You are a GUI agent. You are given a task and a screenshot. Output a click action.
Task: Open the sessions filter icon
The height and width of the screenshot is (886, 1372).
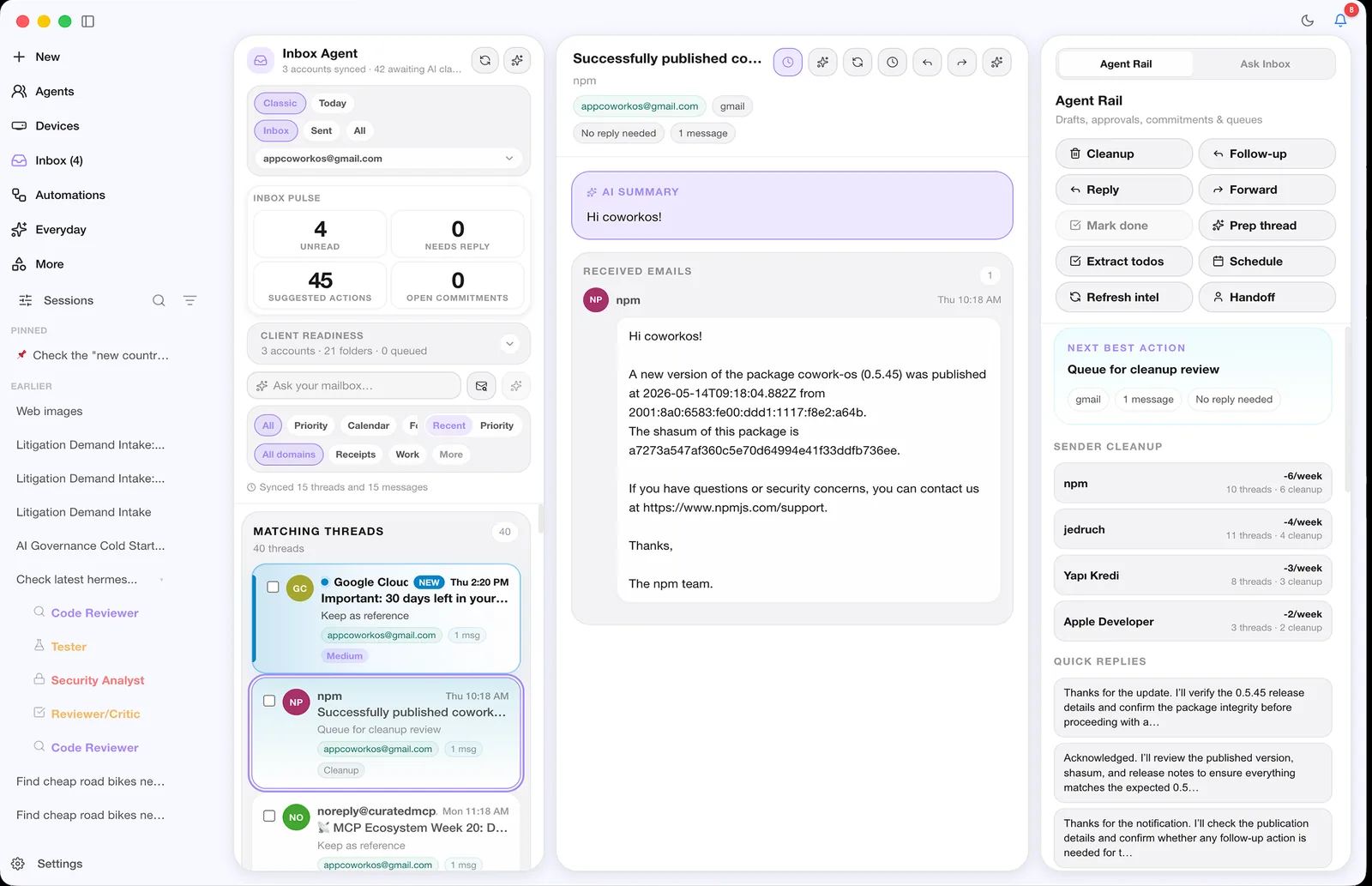190,300
